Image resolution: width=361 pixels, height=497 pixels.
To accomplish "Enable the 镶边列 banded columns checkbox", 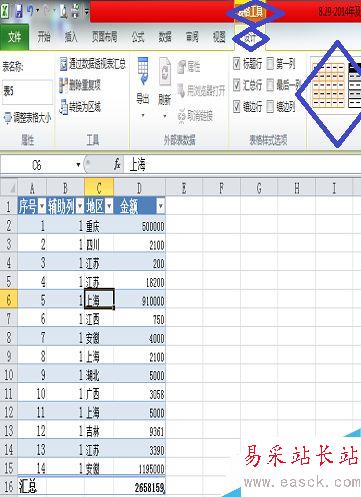I will click(x=270, y=107).
